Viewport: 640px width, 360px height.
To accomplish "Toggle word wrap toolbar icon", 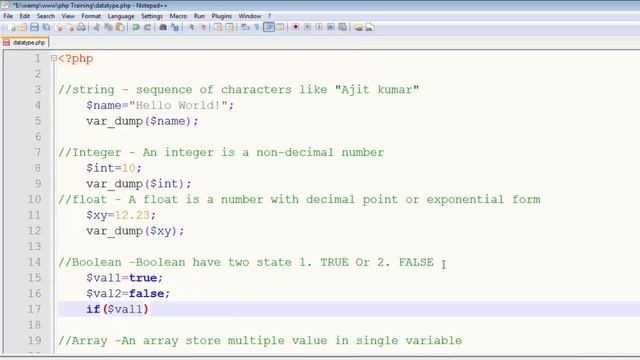I will tap(245, 27).
